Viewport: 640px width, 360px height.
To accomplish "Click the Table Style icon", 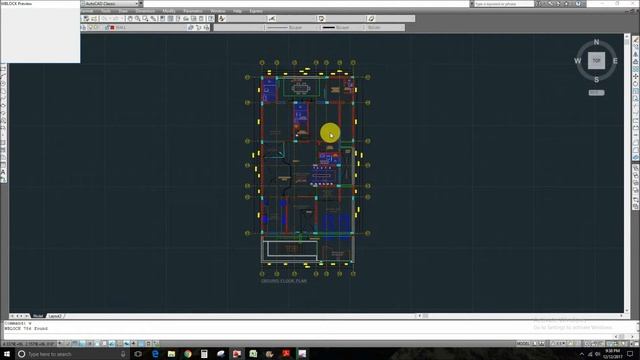I will 322,19.
